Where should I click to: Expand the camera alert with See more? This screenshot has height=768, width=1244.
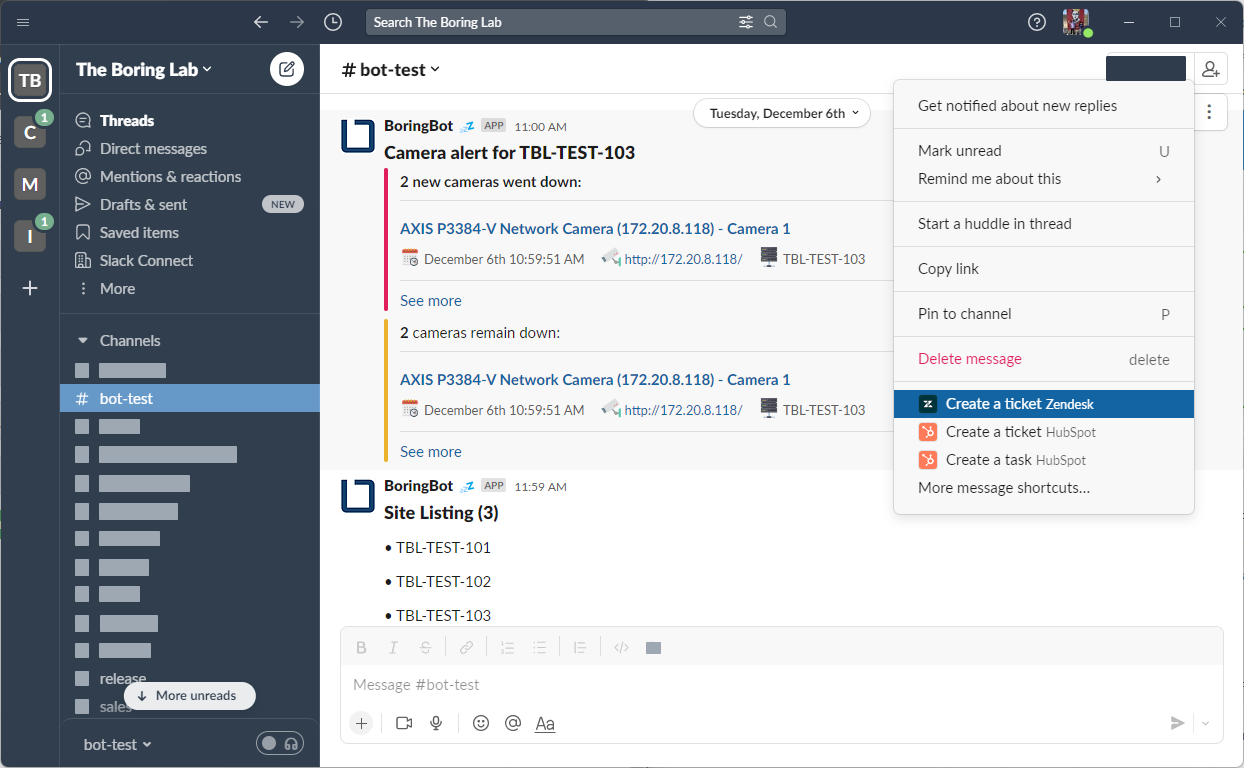[x=431, y=300]
